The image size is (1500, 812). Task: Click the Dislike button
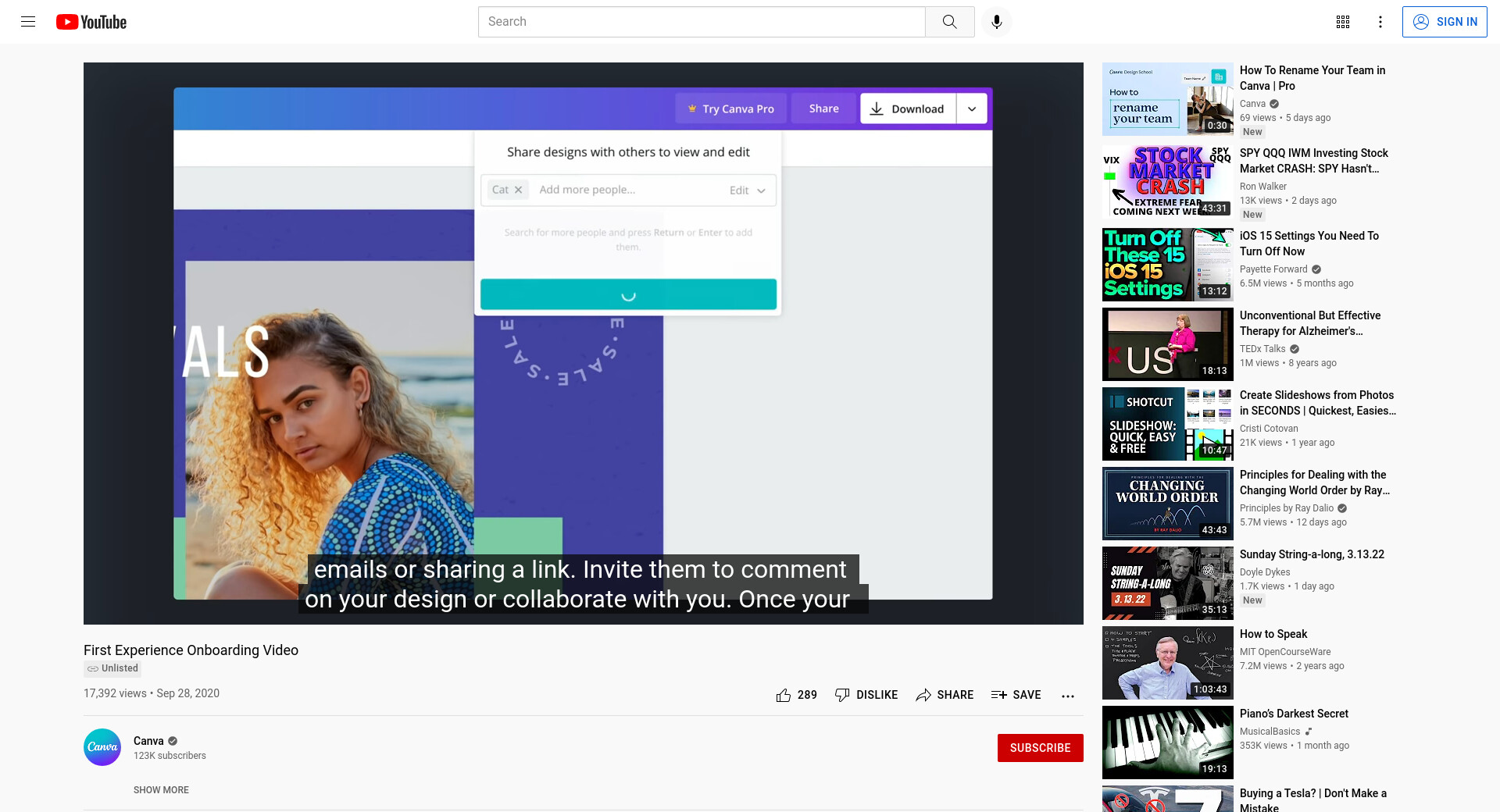coord(866,695)
